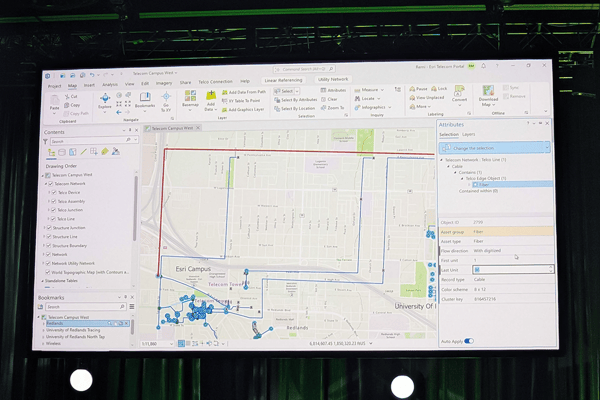Click Zoom To selection
Viewport: 600px width, 400px height.
point(333,108)
